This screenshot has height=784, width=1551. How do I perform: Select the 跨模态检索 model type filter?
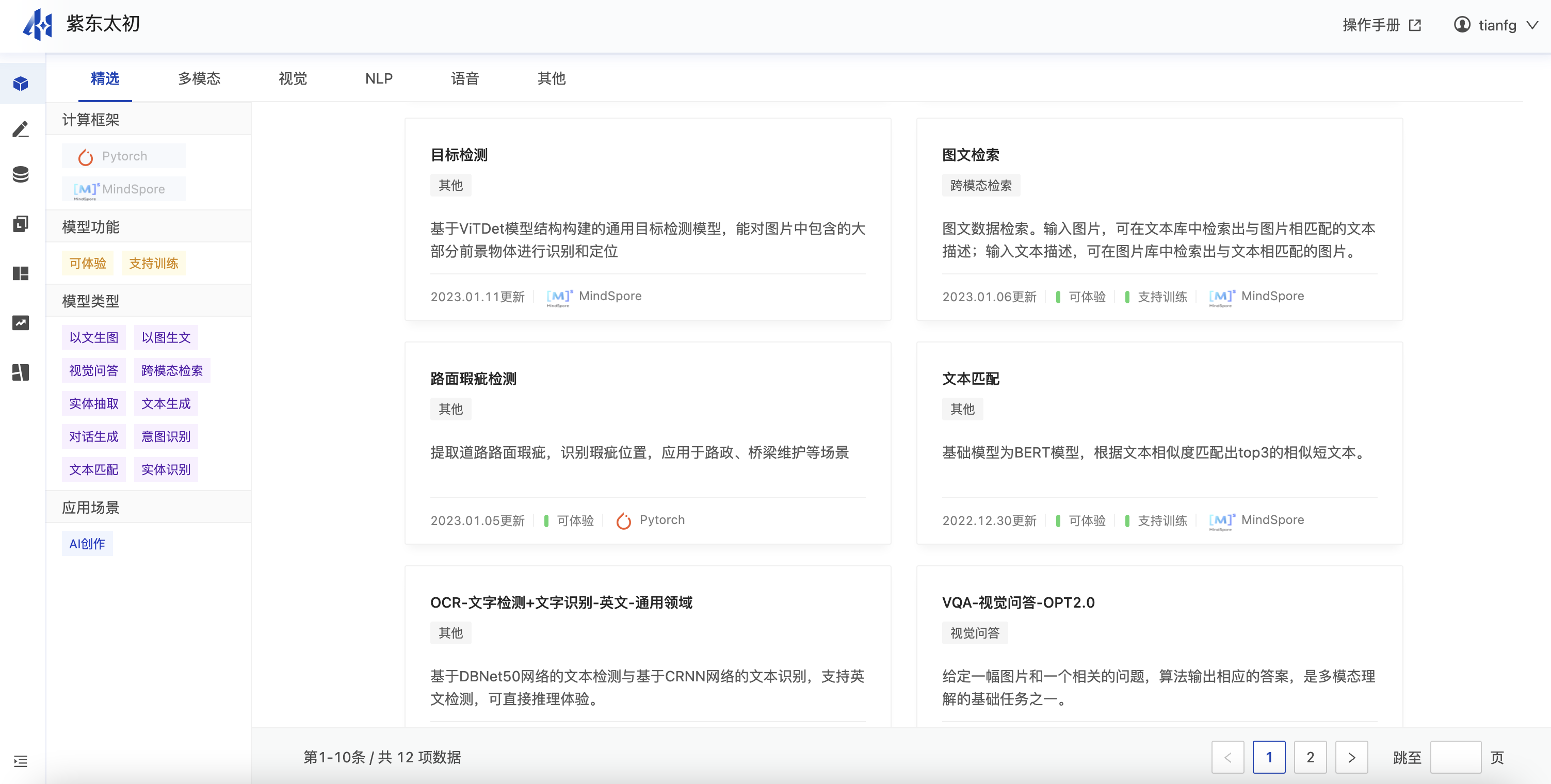point(172,371)
